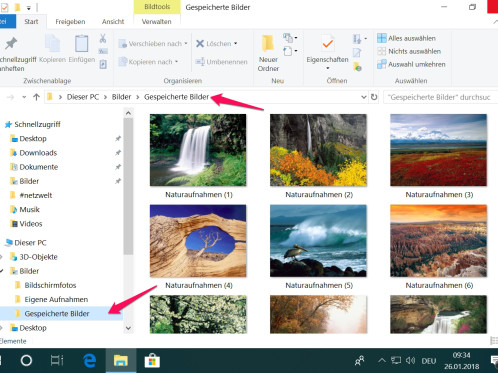Open Dokumente in the navigation pane
The width and height of the screenshot is (498, 373).
coord(38,167)
